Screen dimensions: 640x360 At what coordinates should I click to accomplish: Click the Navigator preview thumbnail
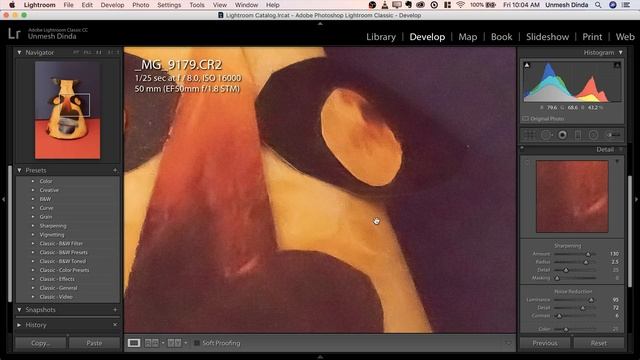coord(67,110)
